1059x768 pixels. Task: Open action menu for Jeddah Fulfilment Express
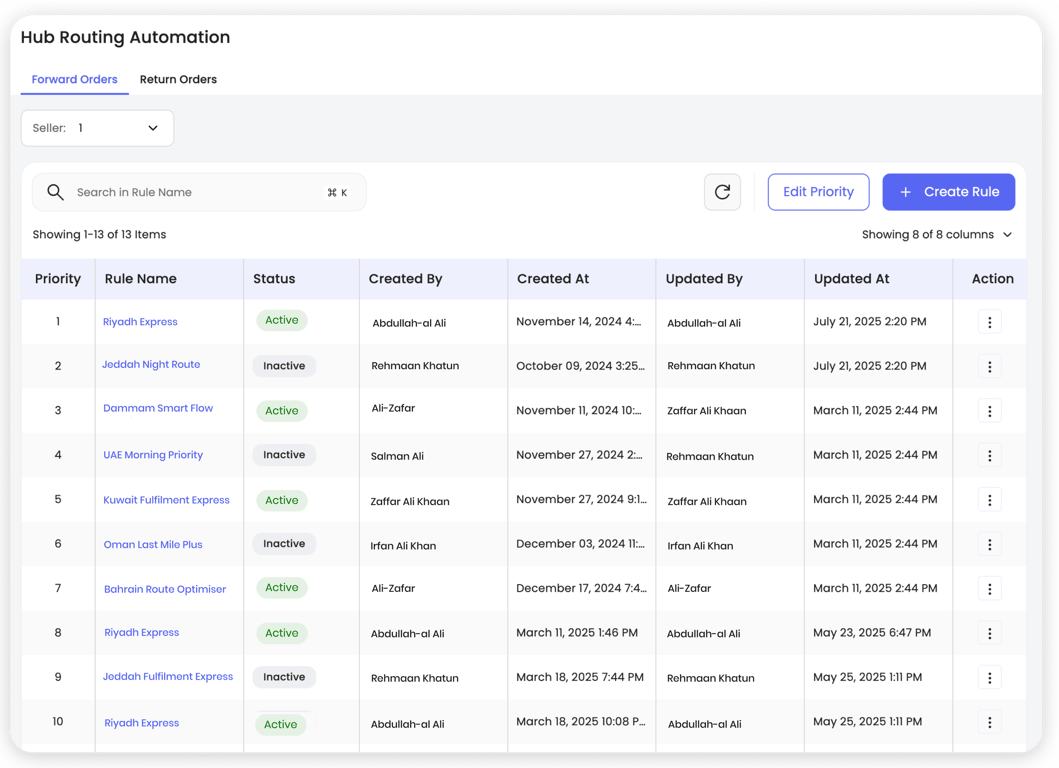(989, 677)
